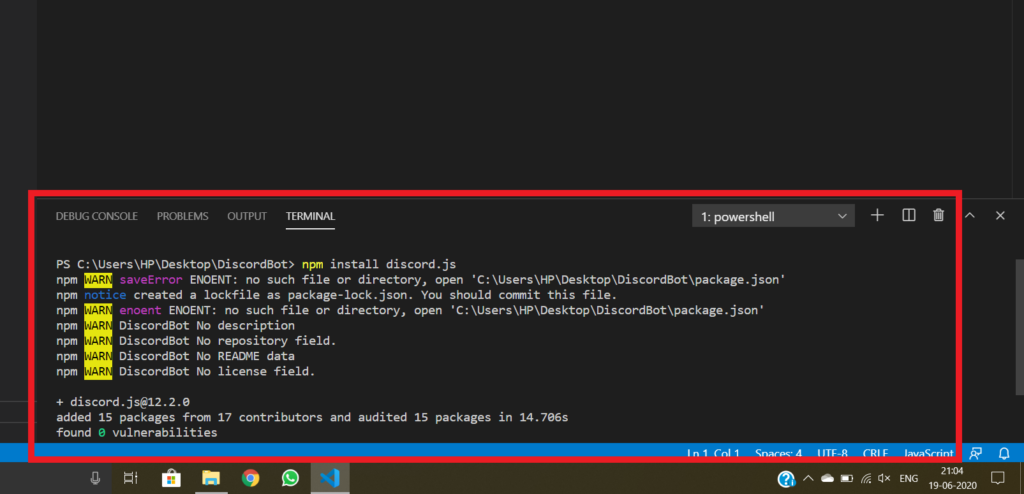Screen dimensions: 1024x494
Task: Click the 'DiscordBot No license field.' warning line
Action: [185, 372]
